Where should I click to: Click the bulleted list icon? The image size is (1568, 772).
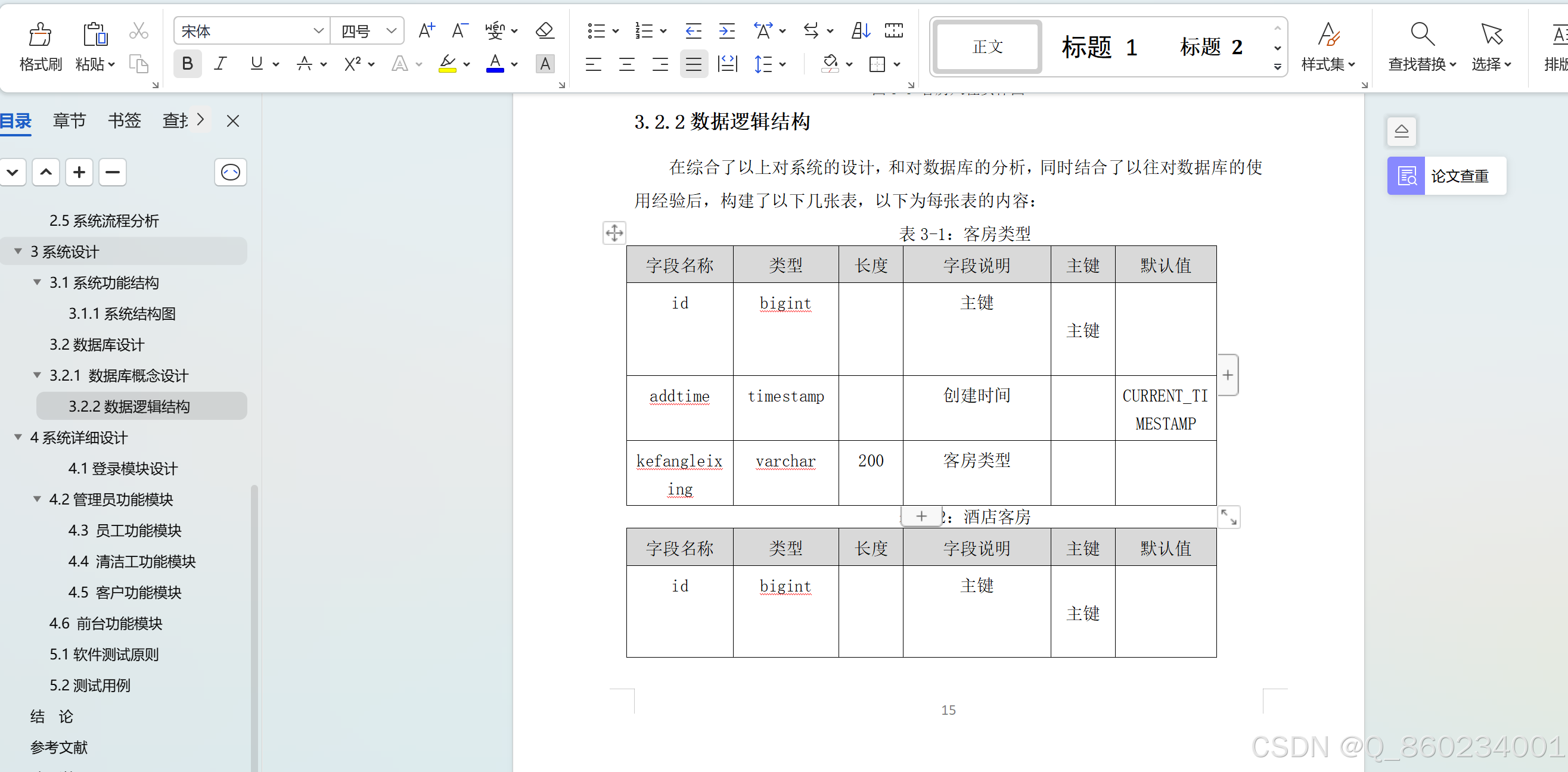click(x=596, y=30)
